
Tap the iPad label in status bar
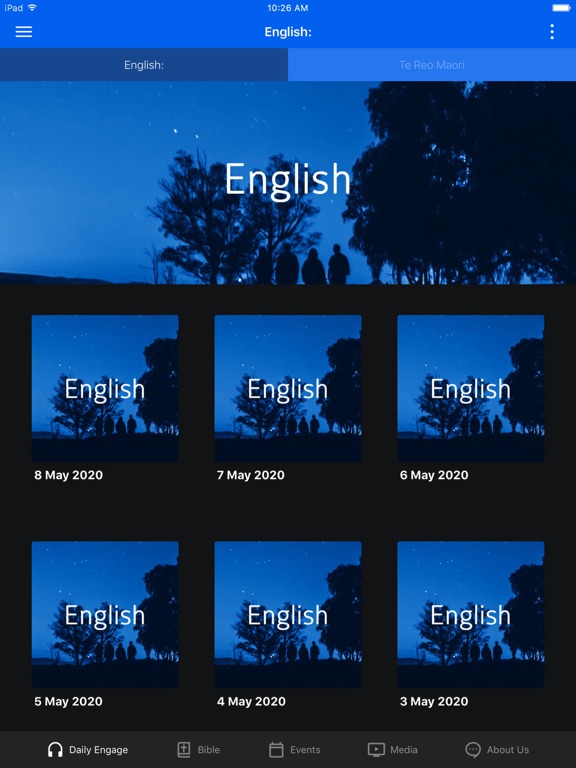pos(14,8)
